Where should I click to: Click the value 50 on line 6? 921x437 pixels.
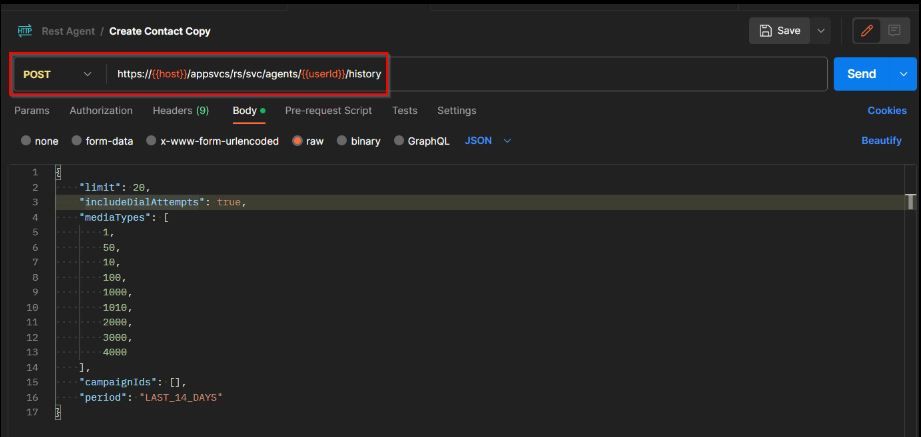point(109,247)
